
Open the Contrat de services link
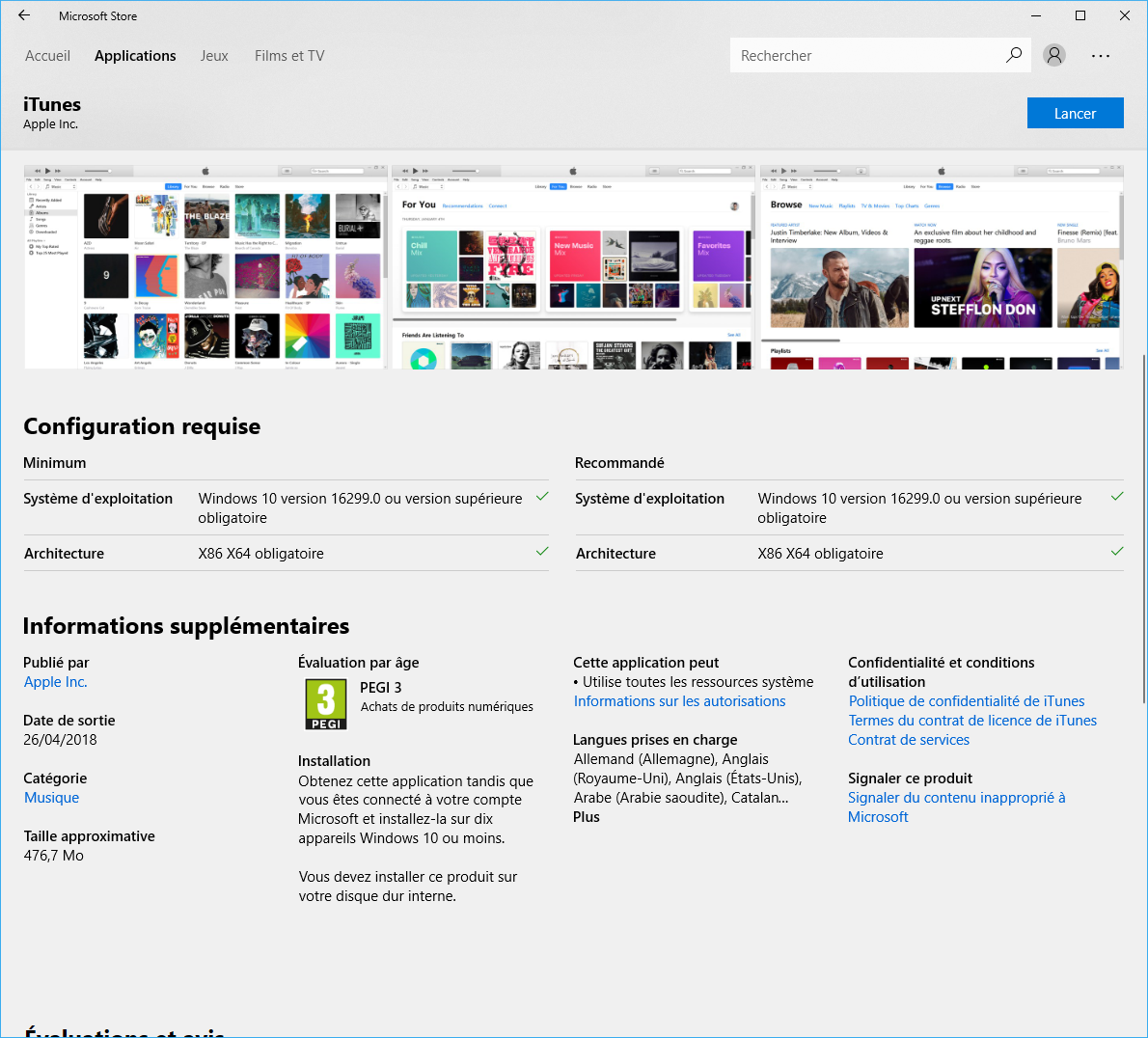click(909, 739)
